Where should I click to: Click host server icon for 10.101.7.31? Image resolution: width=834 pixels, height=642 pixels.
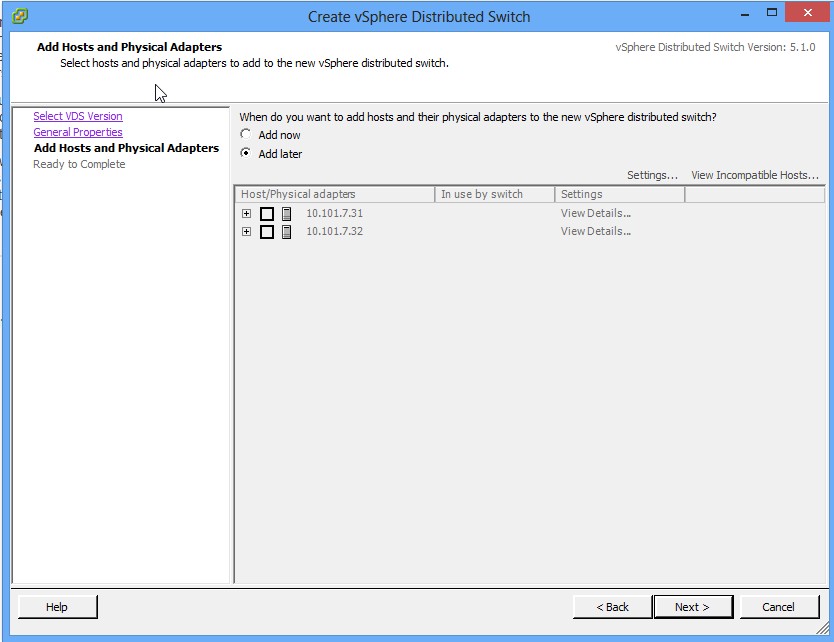point(287,214)
